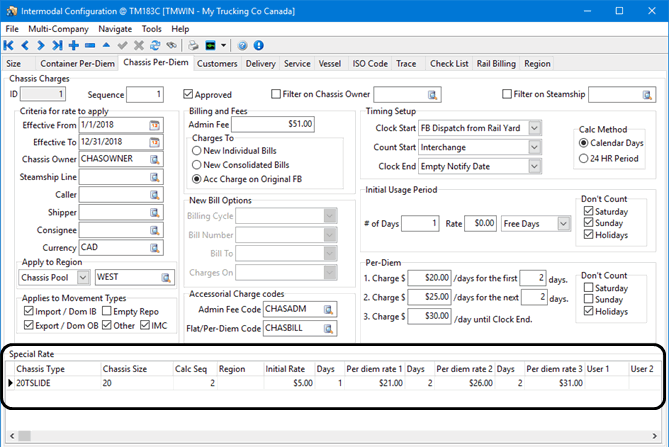Add a new record with plus icon
Screen dimensions: 669x447
[x=74, y=46]
